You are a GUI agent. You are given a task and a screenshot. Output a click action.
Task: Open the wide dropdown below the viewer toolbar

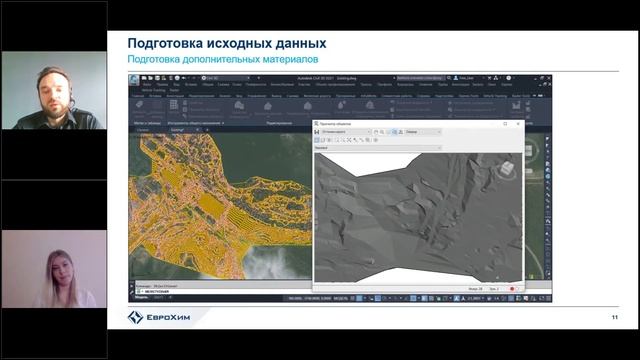[x=378, y=148]
